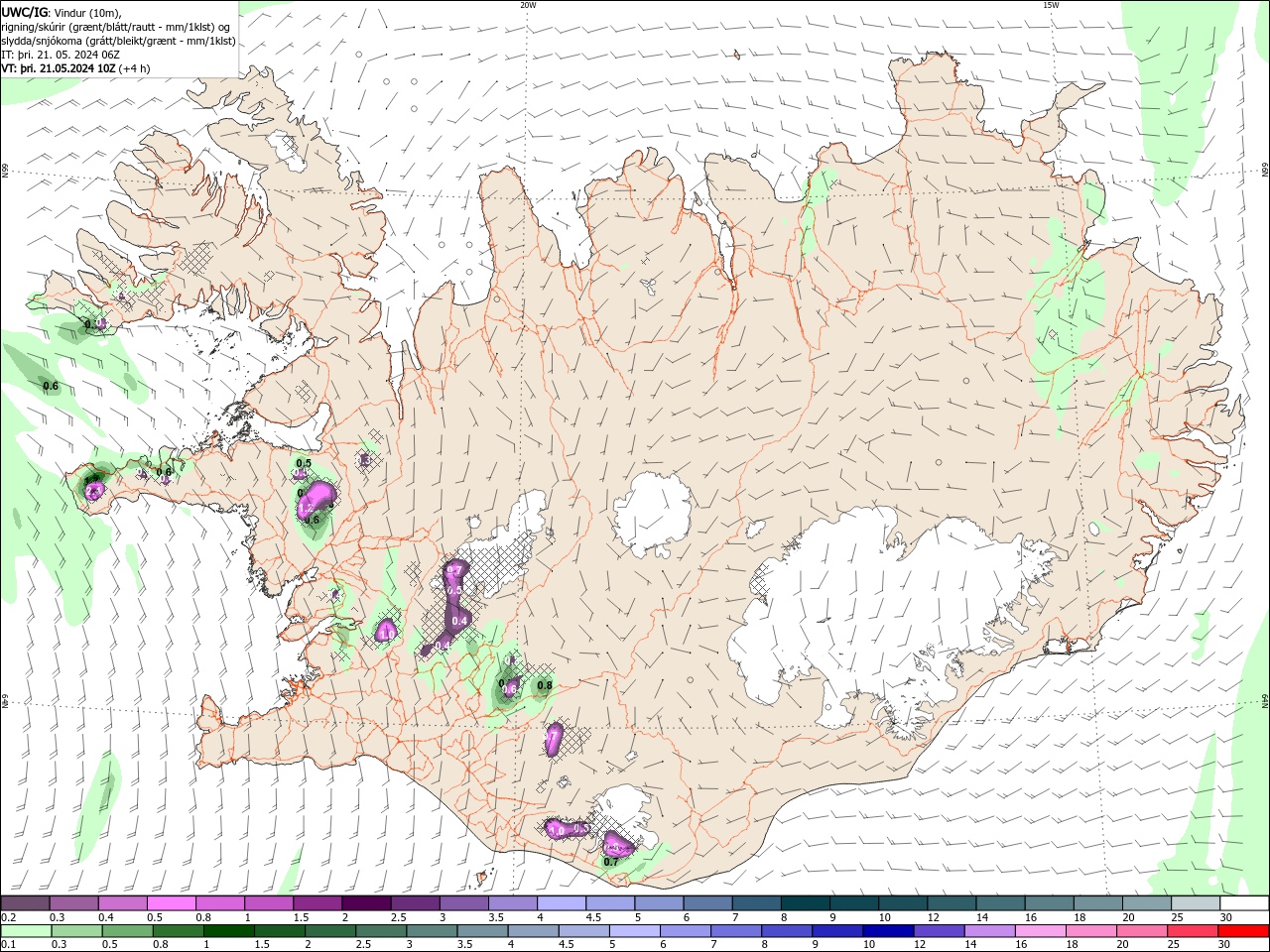Select the 'rigning/skúrir (grænt/blátt/rautt' legend description line
Image resolution: width=1270 pixels, height=952 pixels.
(117, 27)
